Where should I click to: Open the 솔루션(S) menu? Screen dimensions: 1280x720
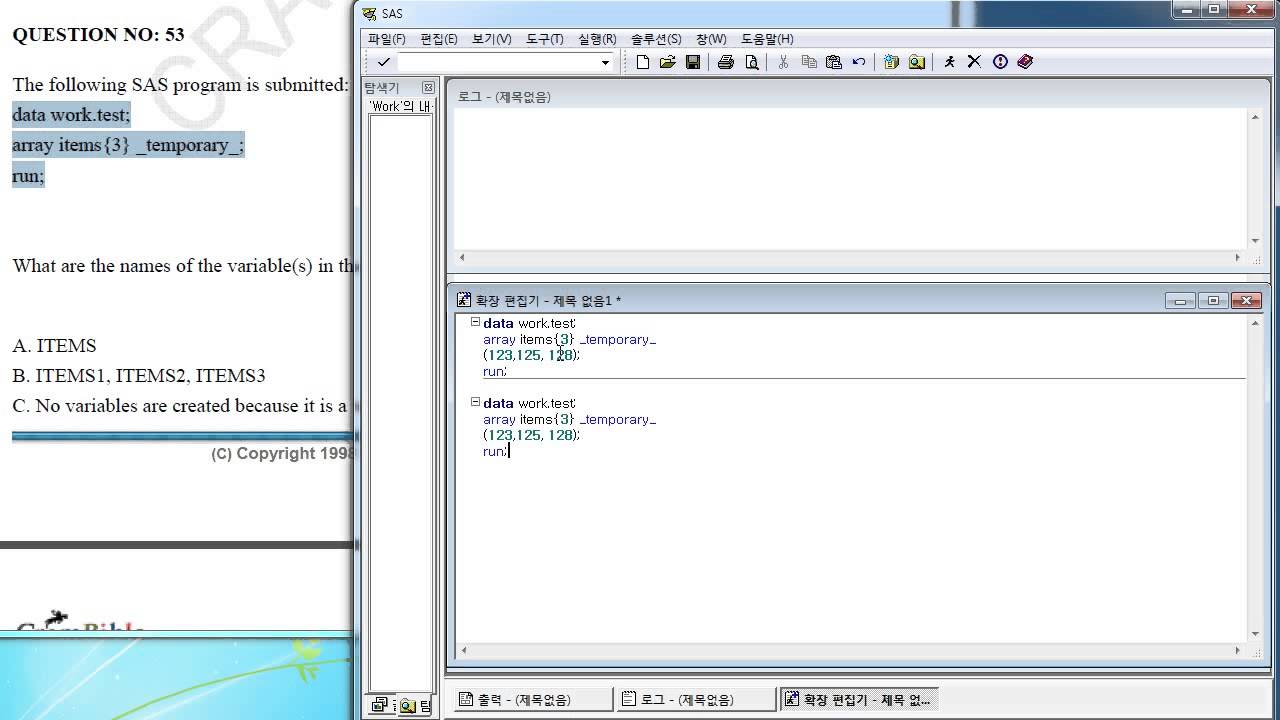(x=656, y=39)
